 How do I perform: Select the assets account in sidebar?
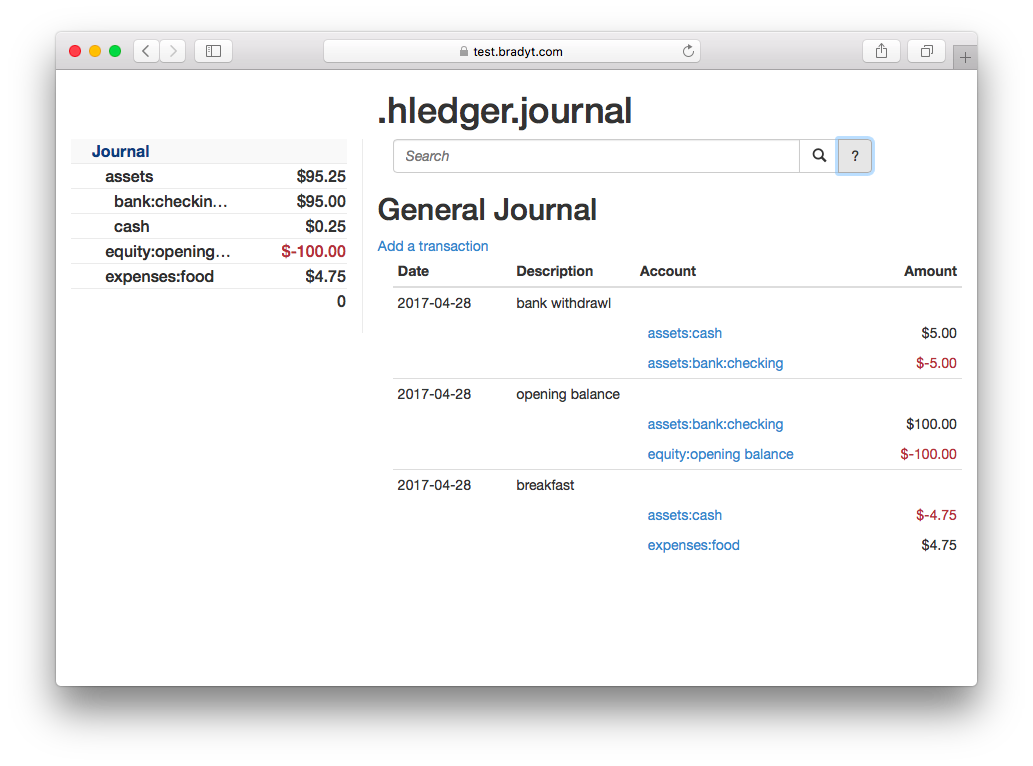click(x=129, y=176)
